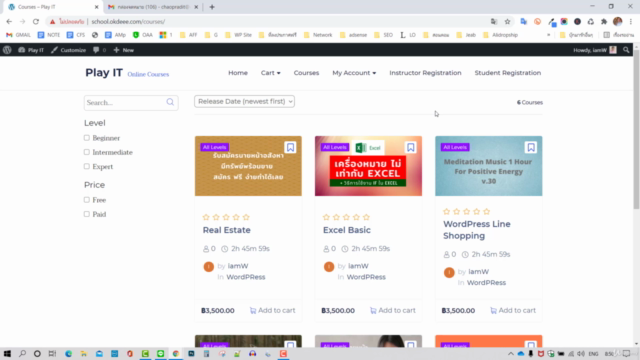Screen dimensions: 640x360
Task: Go to the Home menu item
Action: pos(238,73)
